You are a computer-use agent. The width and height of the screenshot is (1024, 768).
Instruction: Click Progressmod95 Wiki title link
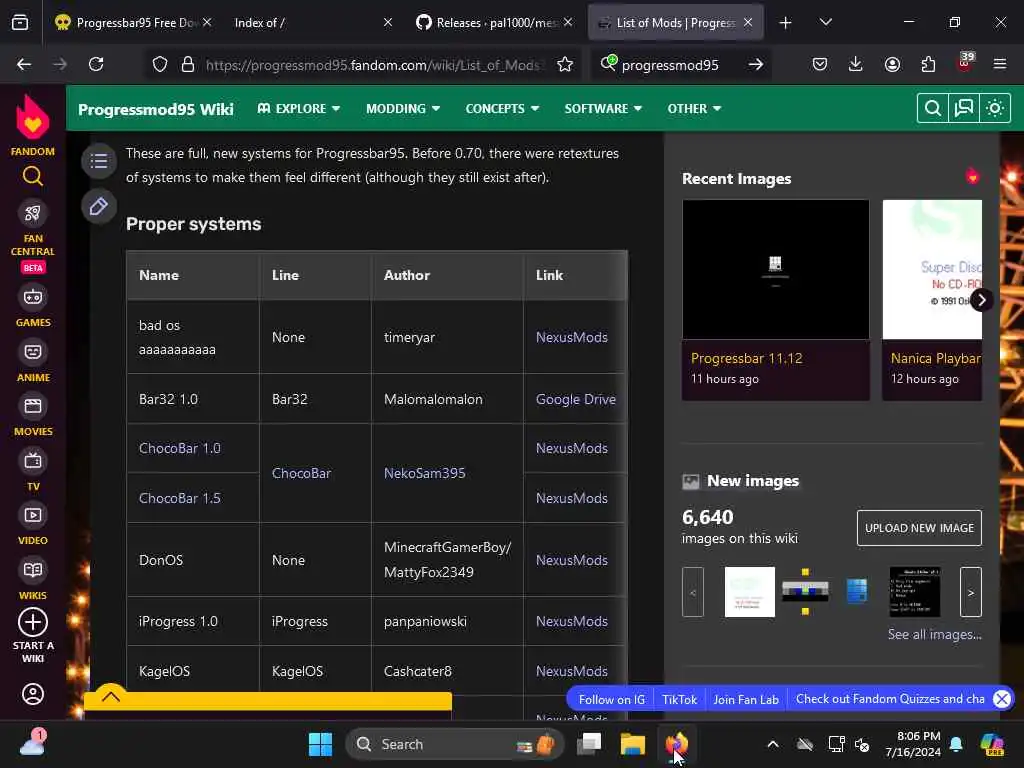[x=155, y=109]
